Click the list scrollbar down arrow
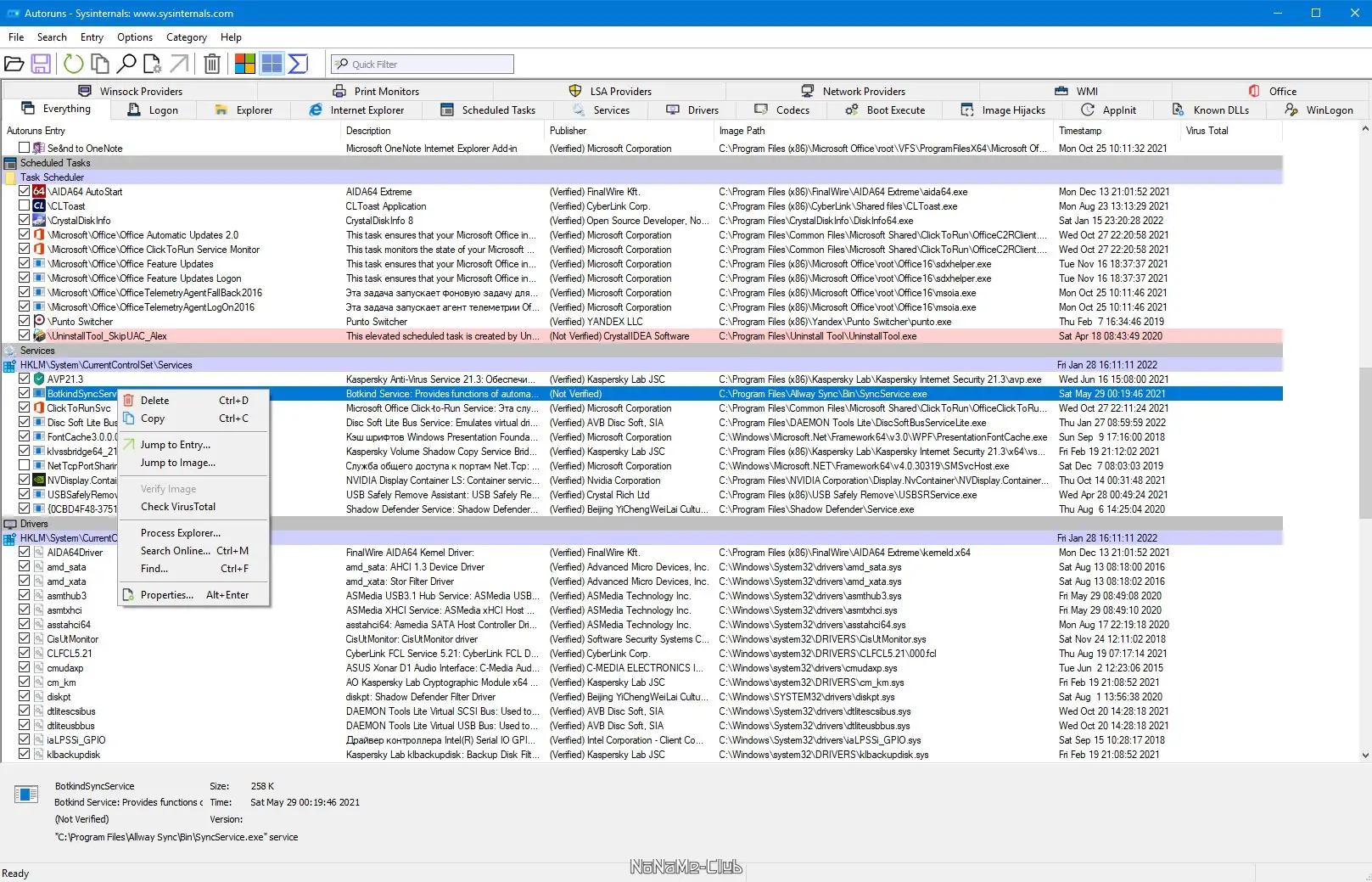Image resolution: width=1372 pixels, height=882 pixels. pos(1365,755)
